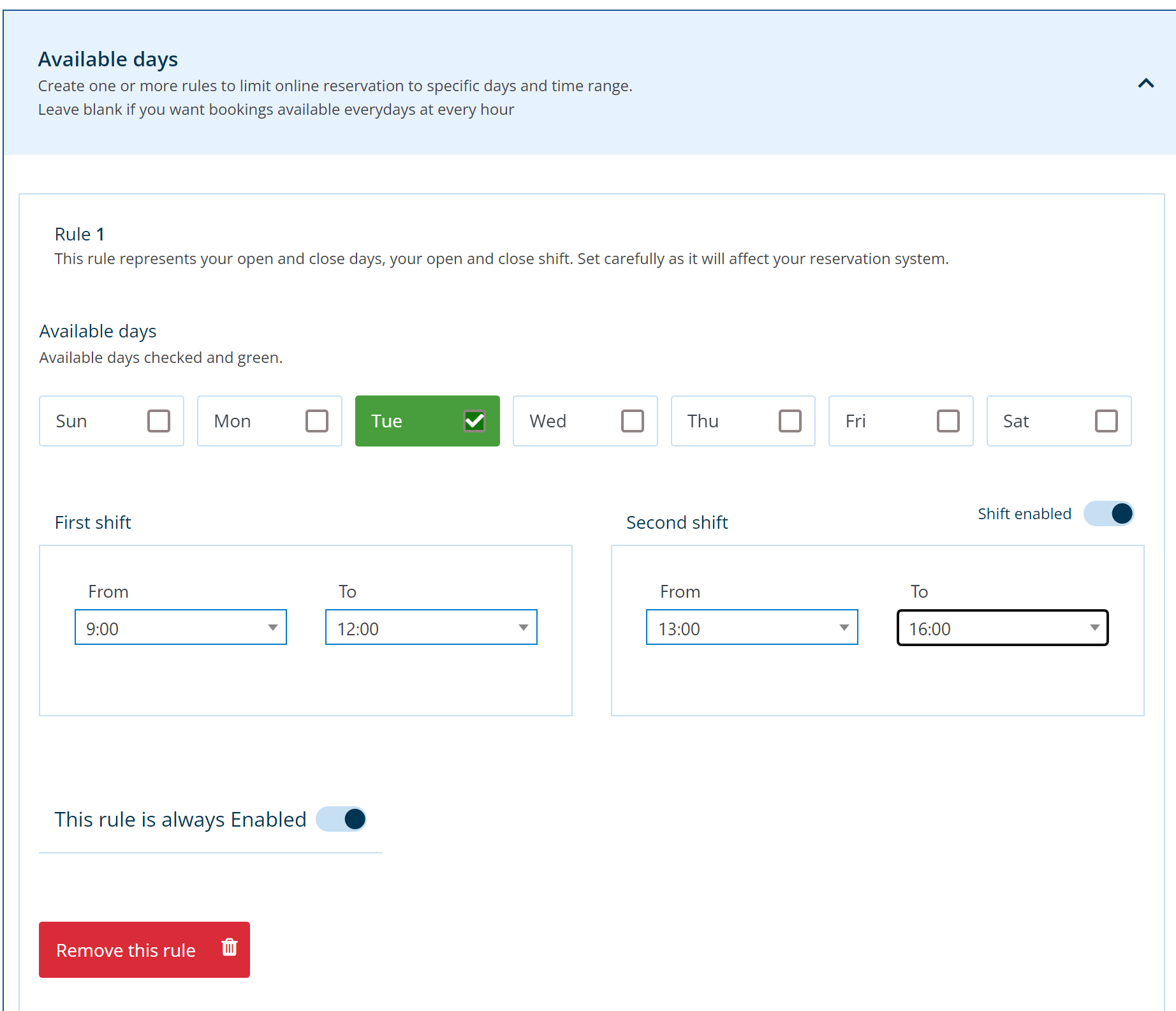Viewport: 1176px width, 1011px height.
Task: Open the First shift From time dropdown
Action: click(180, 628)
